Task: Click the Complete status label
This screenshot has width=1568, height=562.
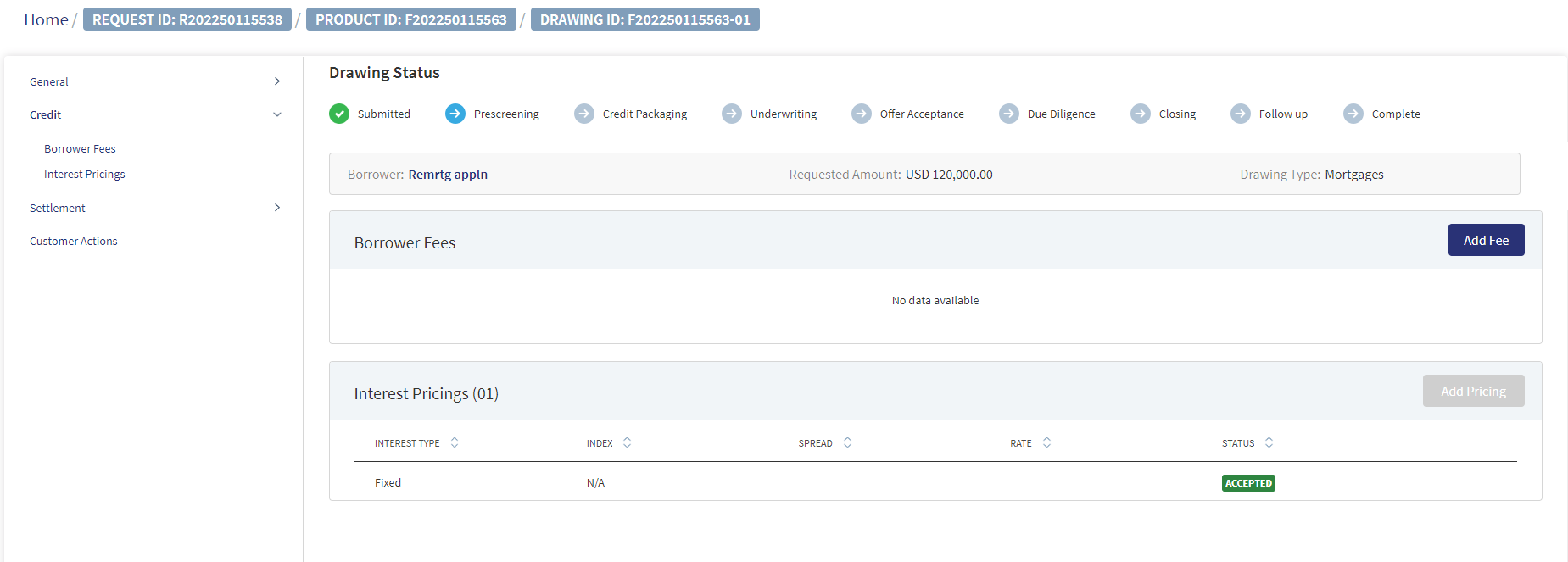Action: click(1396, 114)
